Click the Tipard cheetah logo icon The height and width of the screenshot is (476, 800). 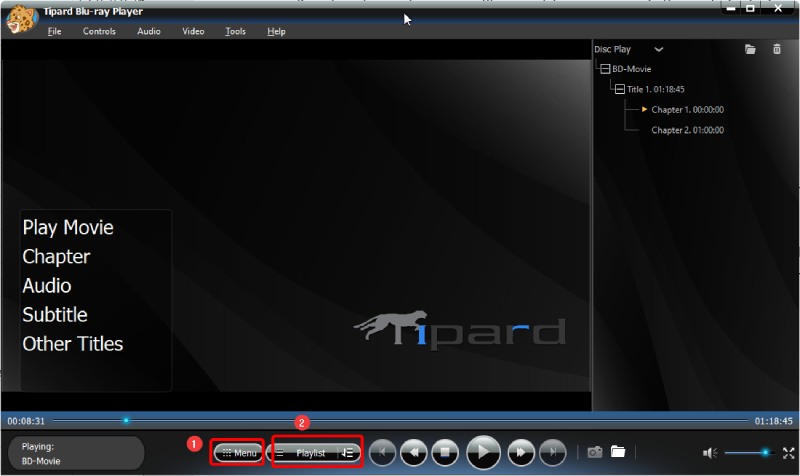tap(21, 19)
